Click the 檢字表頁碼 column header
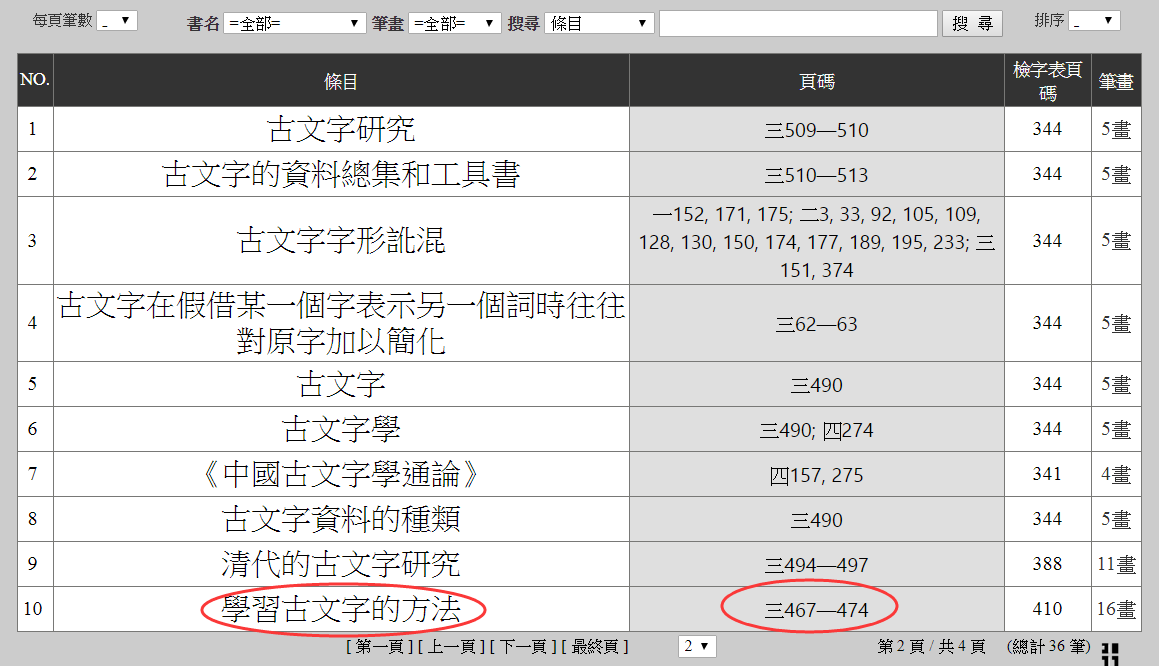The image size is (1159, 666). (x=1047, y=81)
